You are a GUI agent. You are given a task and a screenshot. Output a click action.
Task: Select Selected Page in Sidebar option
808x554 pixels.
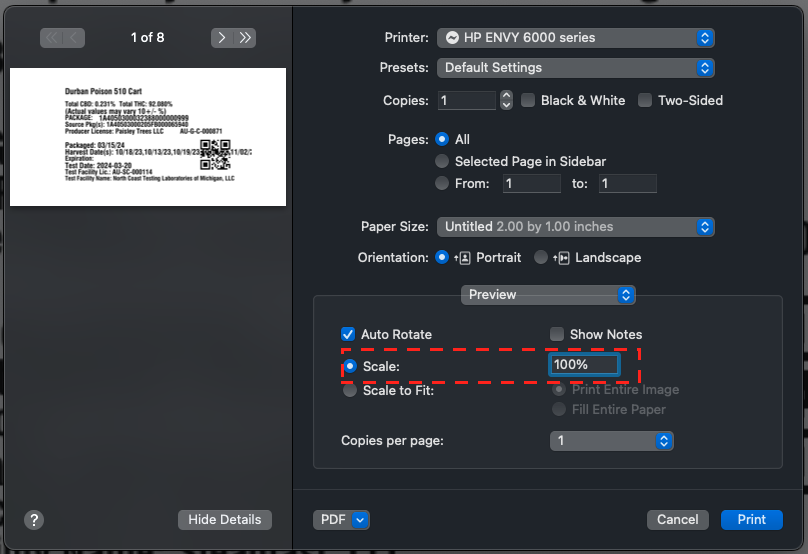(442, 161)
